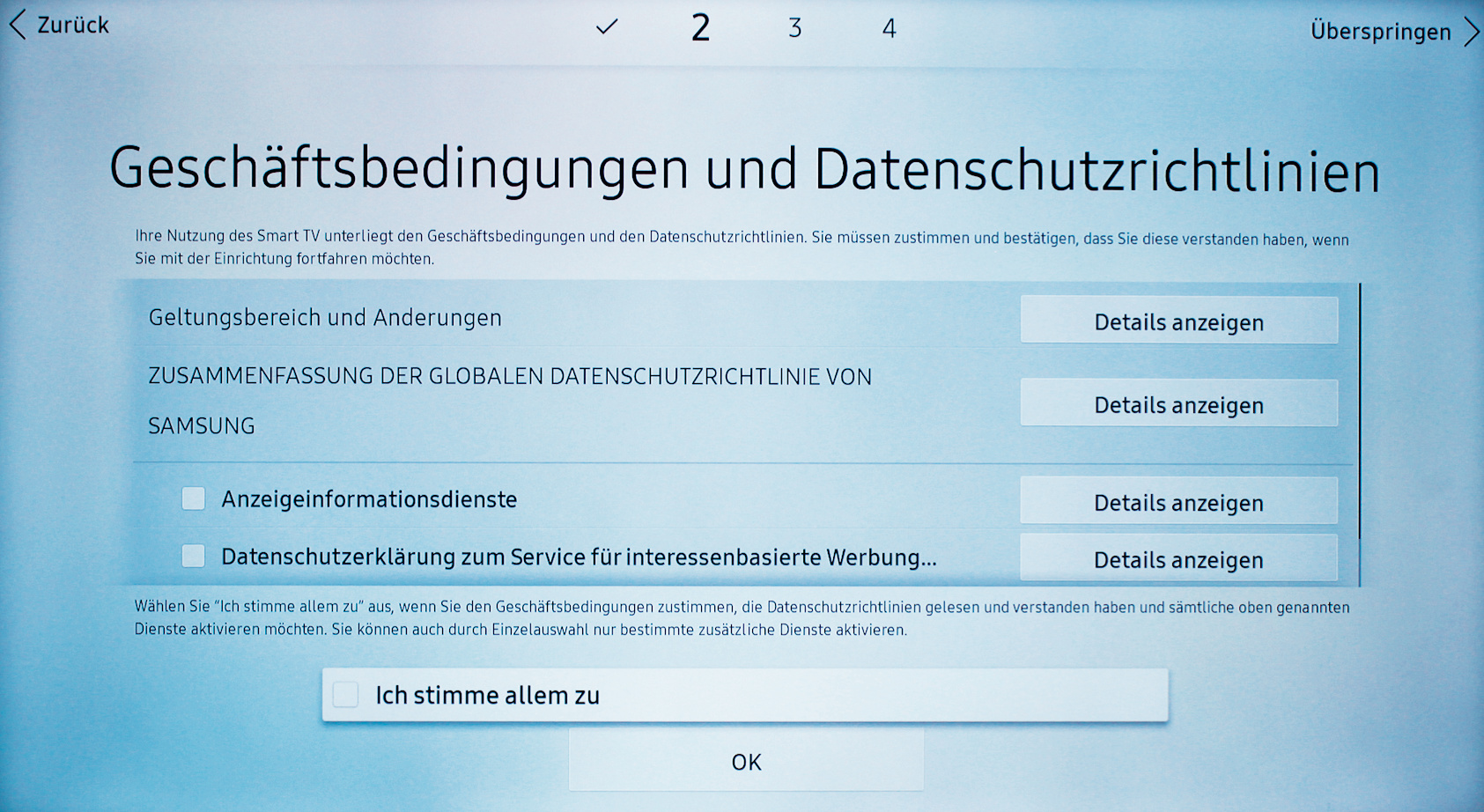Show details for interessenbasierte Werbung privacy statement
Viewport: 1484px width, 812px height.
click(1178, 559)
